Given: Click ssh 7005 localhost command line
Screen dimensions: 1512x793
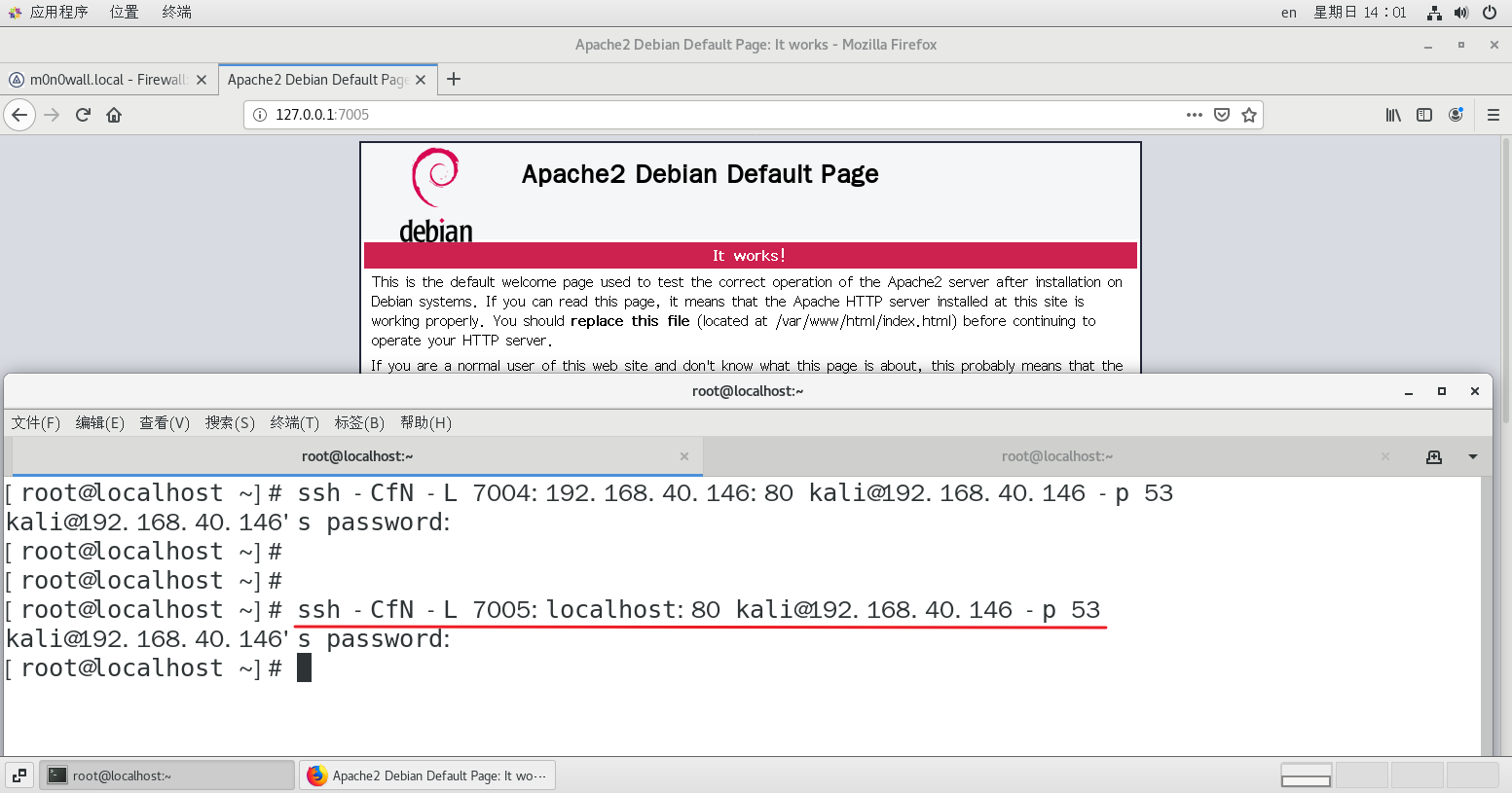Looking at the screenshot, I should [x=698, y=610].
